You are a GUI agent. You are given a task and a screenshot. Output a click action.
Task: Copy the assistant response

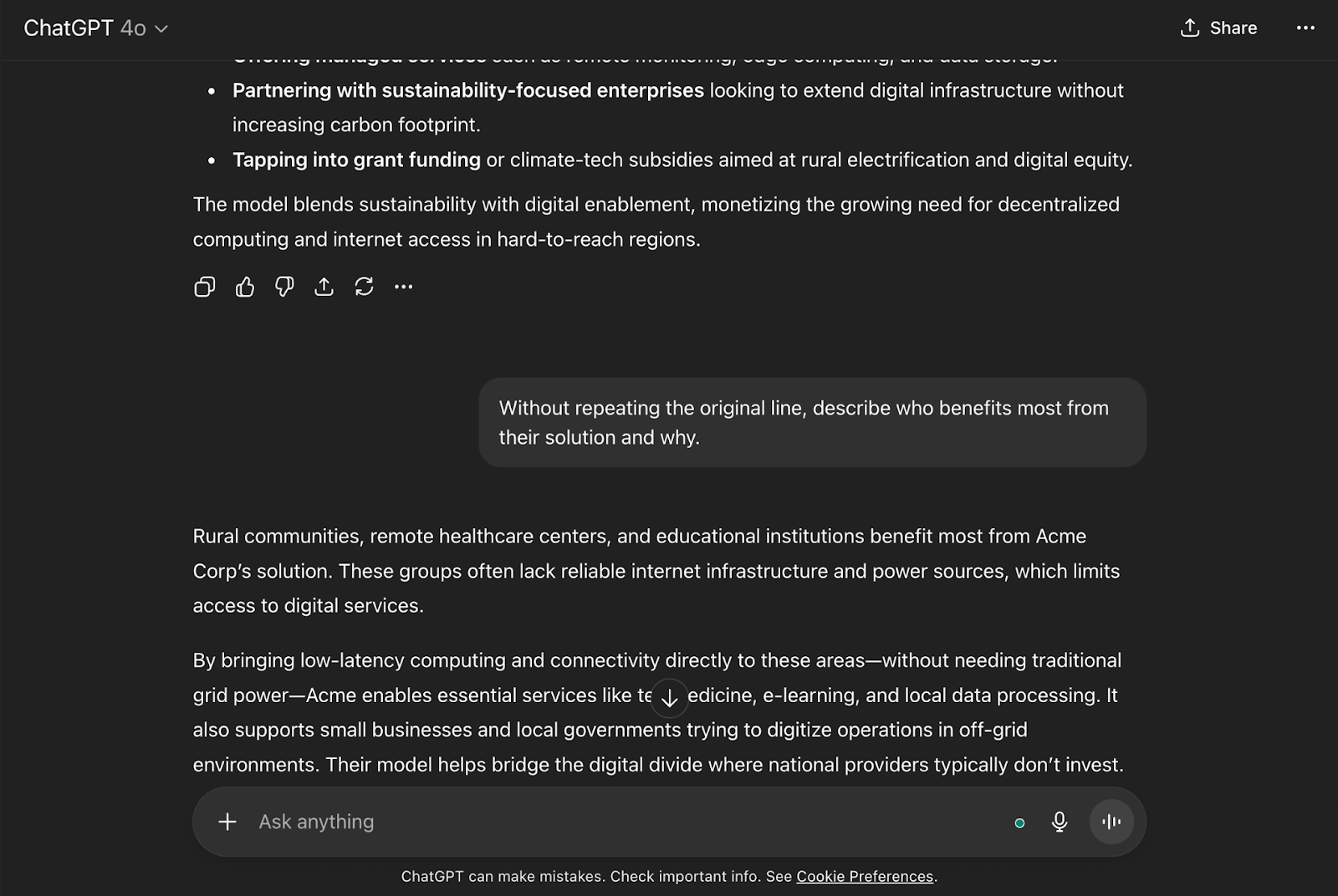204,287
